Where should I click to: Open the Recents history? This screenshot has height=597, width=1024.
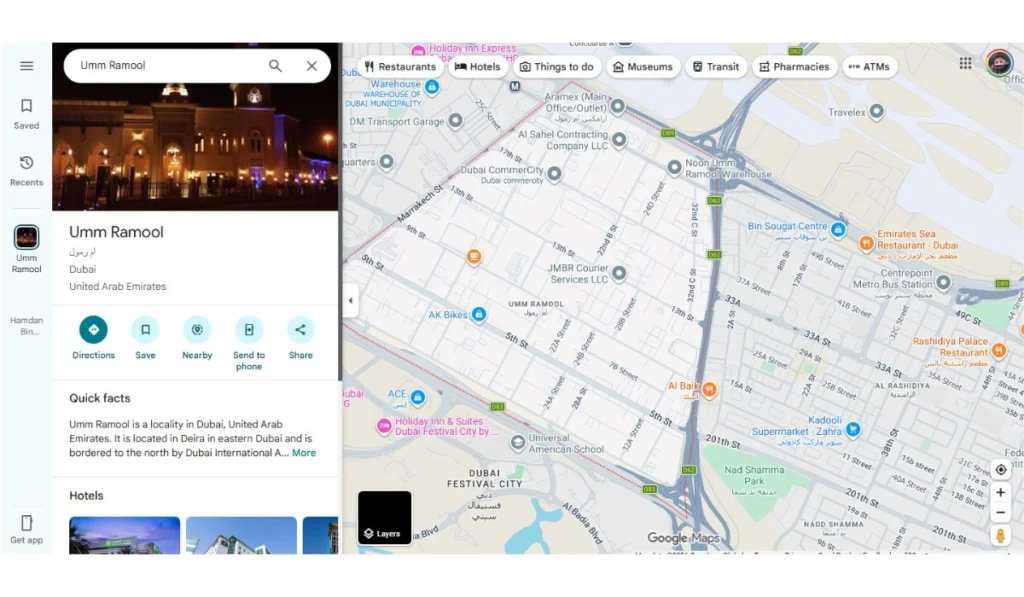[x=26, y=171]
